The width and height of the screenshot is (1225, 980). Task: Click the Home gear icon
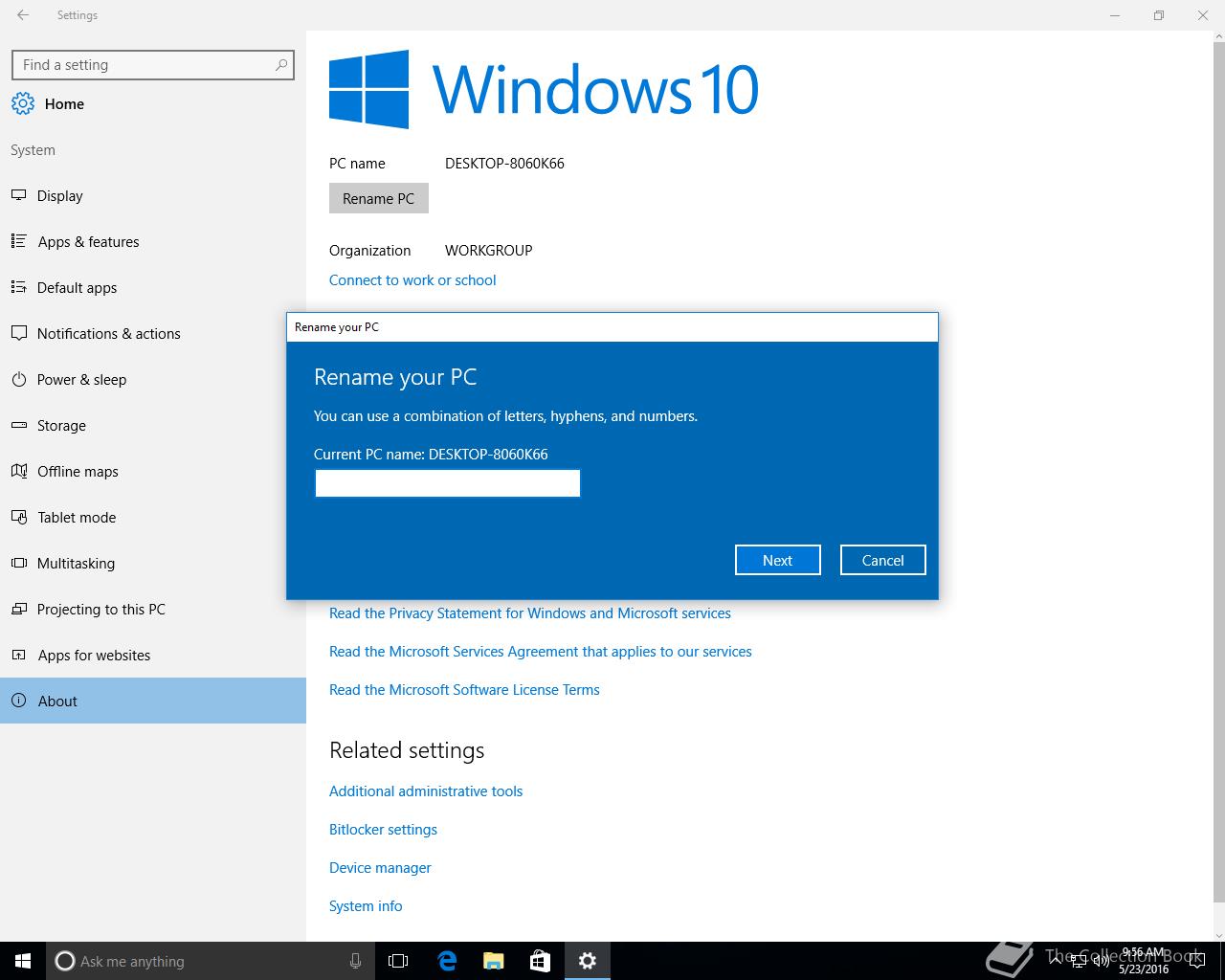coord(23,103)
